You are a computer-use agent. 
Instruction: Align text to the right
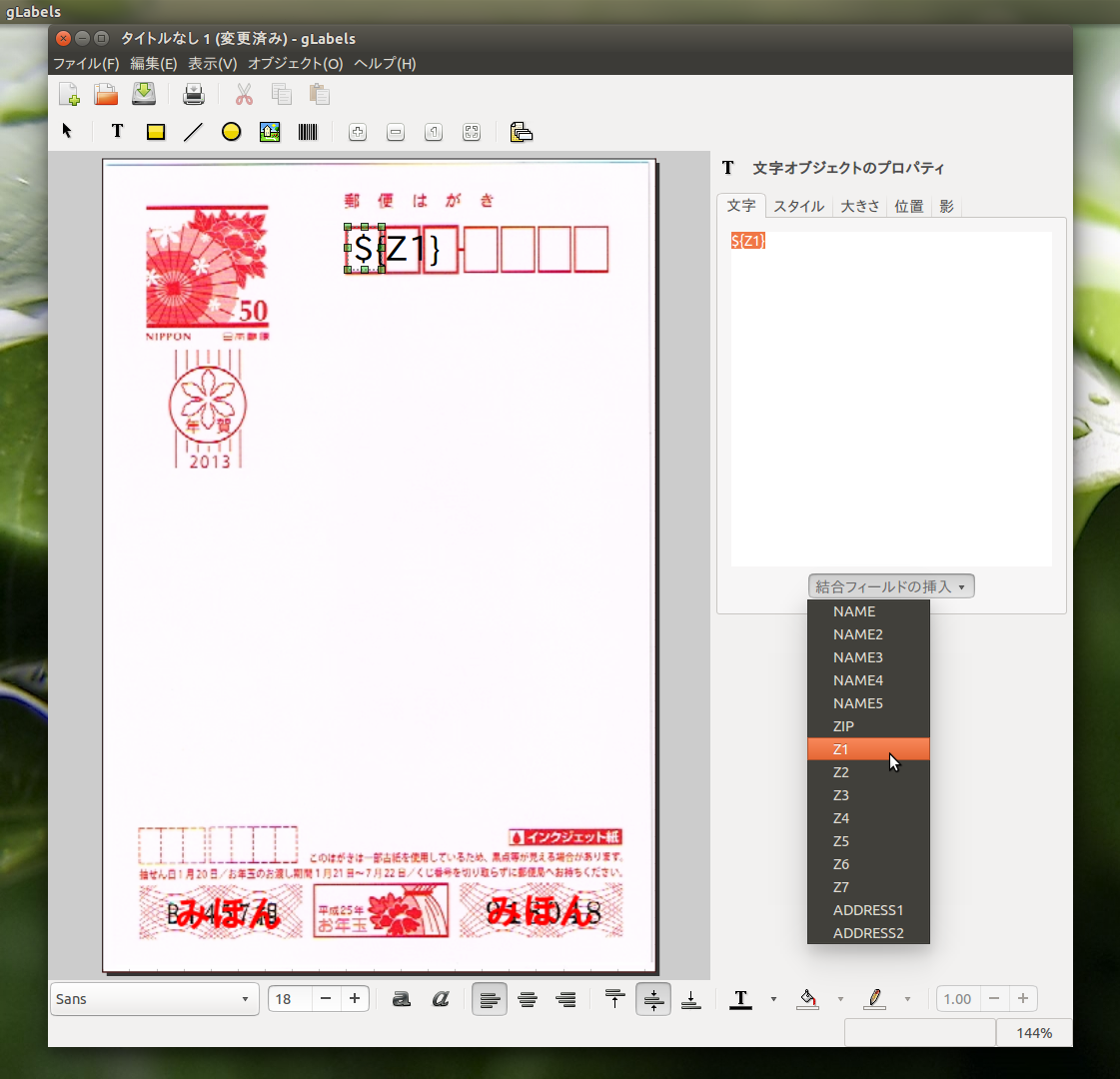pos(565,999)
